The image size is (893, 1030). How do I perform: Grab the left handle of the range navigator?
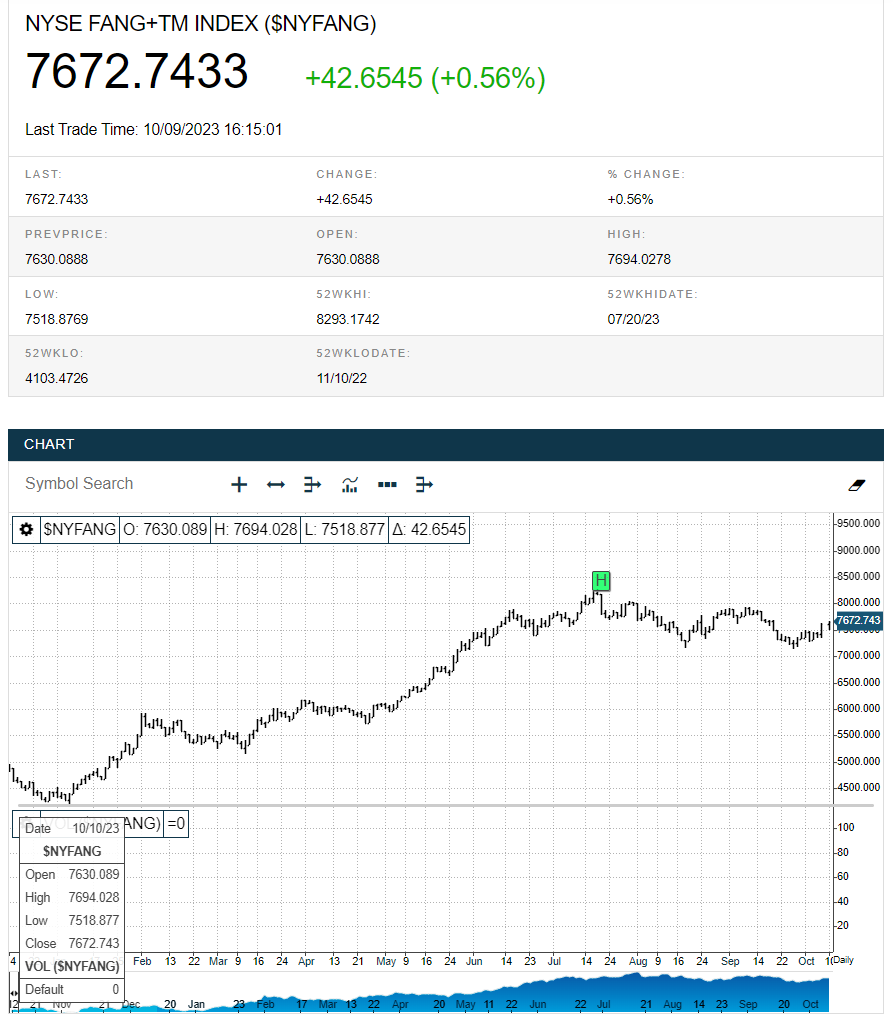click(x=13, y=993)
